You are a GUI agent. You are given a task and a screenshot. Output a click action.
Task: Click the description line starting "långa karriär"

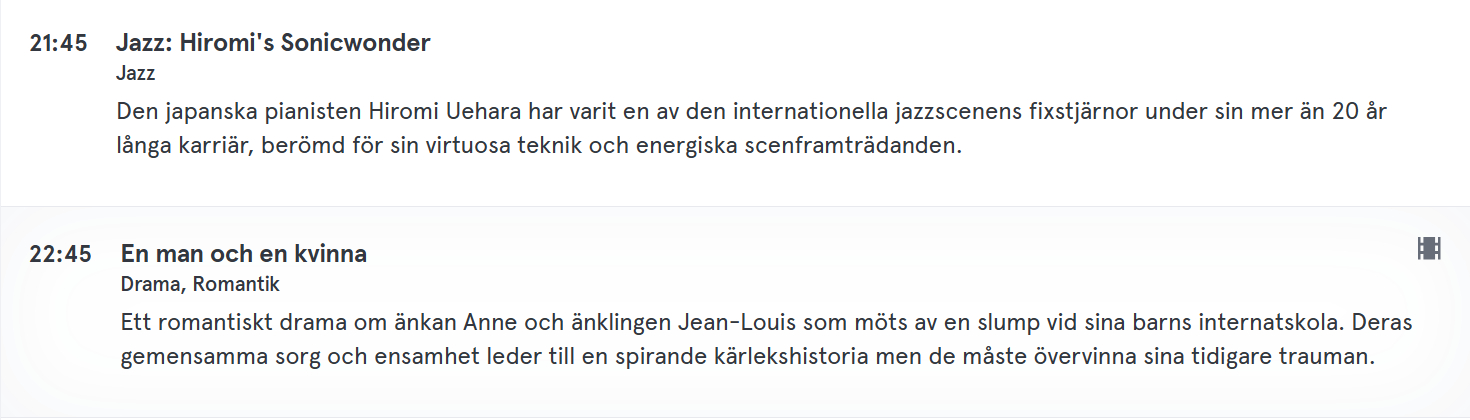click(x=538, y=145)
